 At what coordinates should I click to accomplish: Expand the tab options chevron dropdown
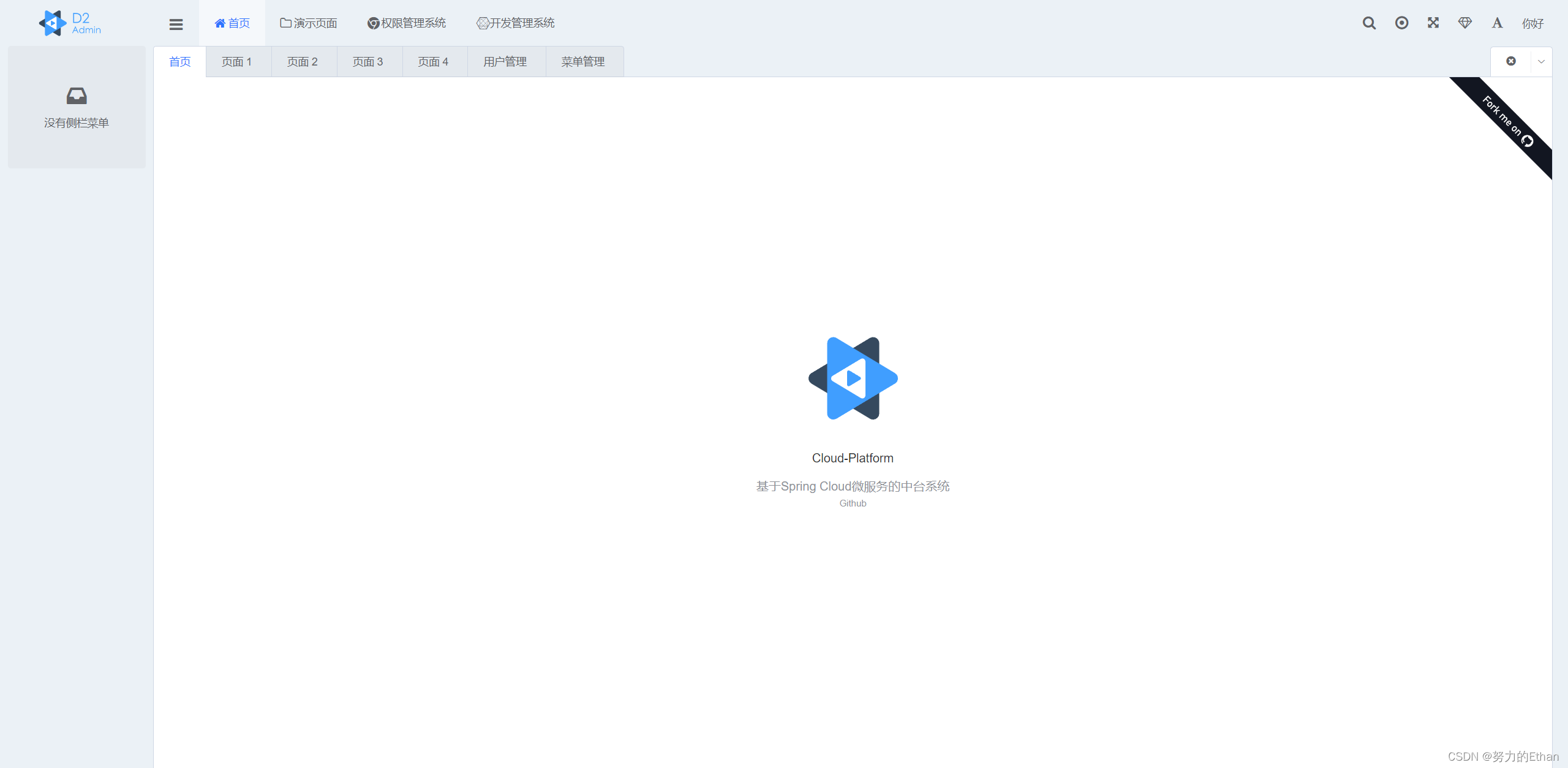[x=1541, y=61]
